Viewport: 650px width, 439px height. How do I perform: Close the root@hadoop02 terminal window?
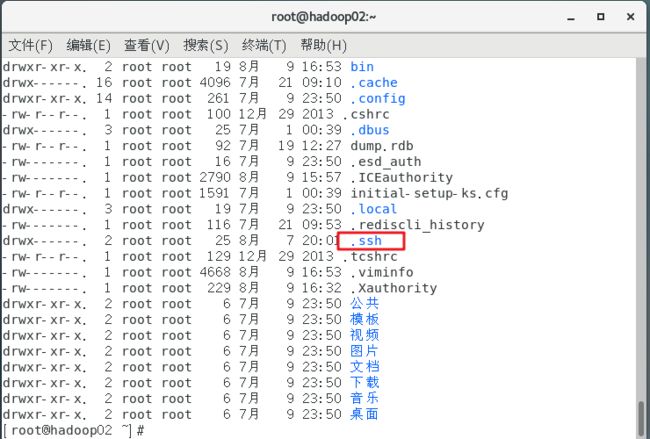click(x=631, y=17)
